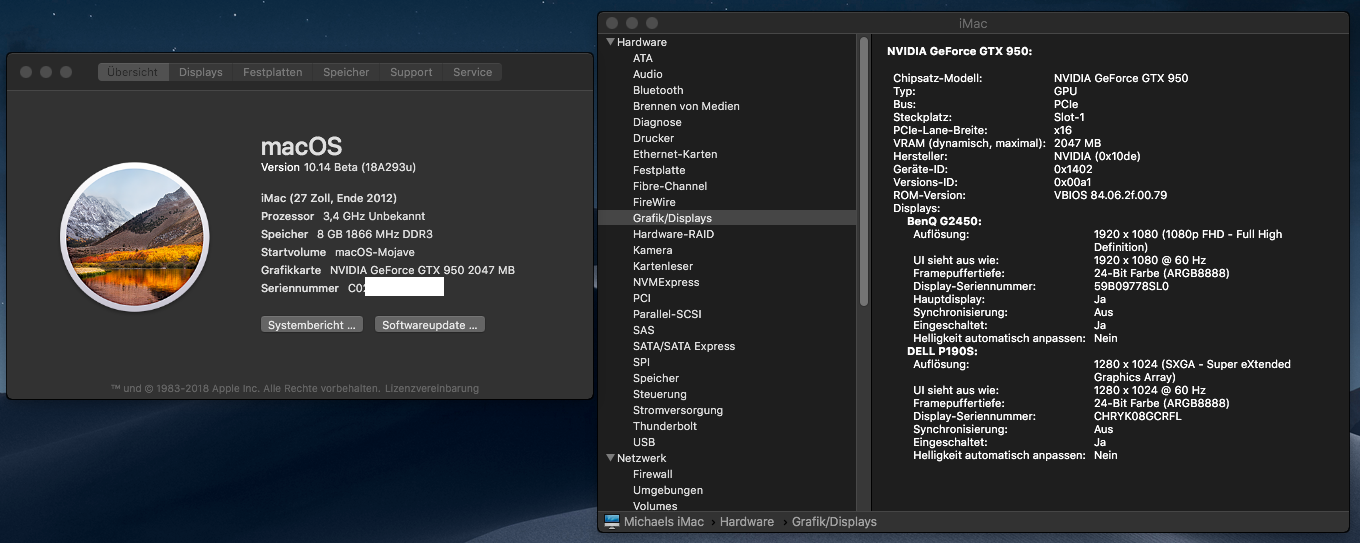Click the computer icon beside Michaels iMac

pos(612,522)
